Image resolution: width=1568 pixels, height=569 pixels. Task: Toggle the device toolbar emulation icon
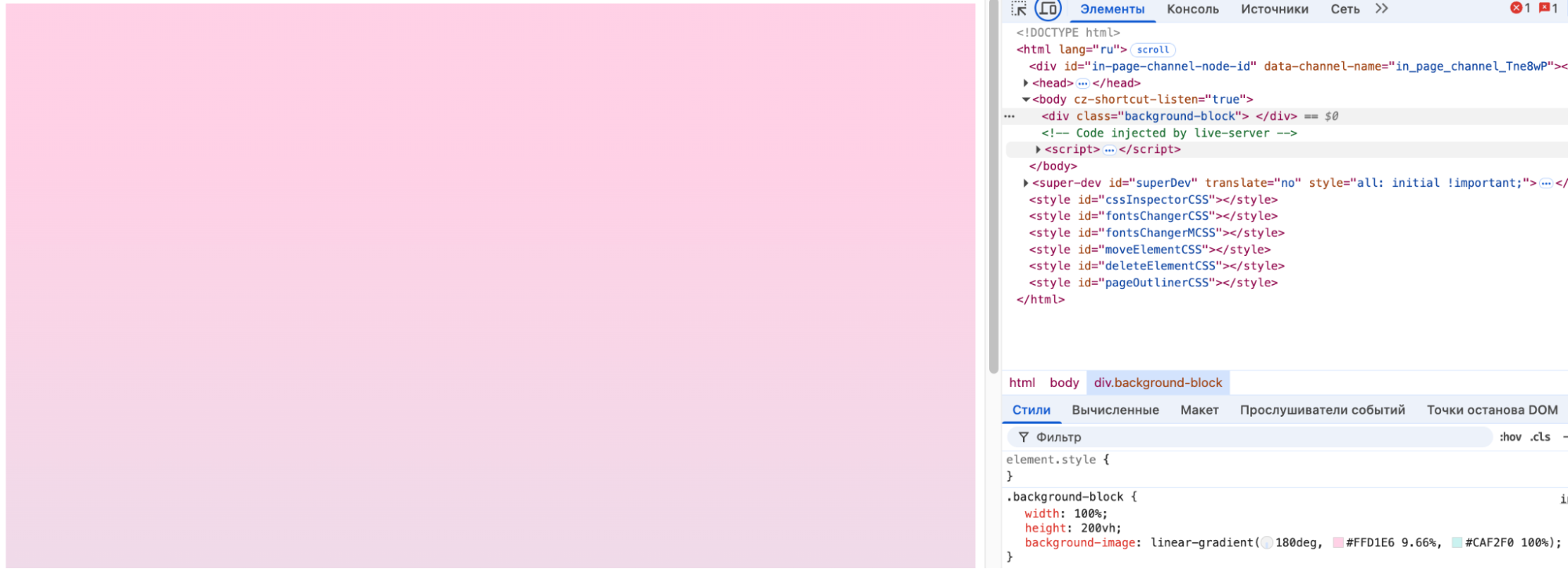[1048, 9]
